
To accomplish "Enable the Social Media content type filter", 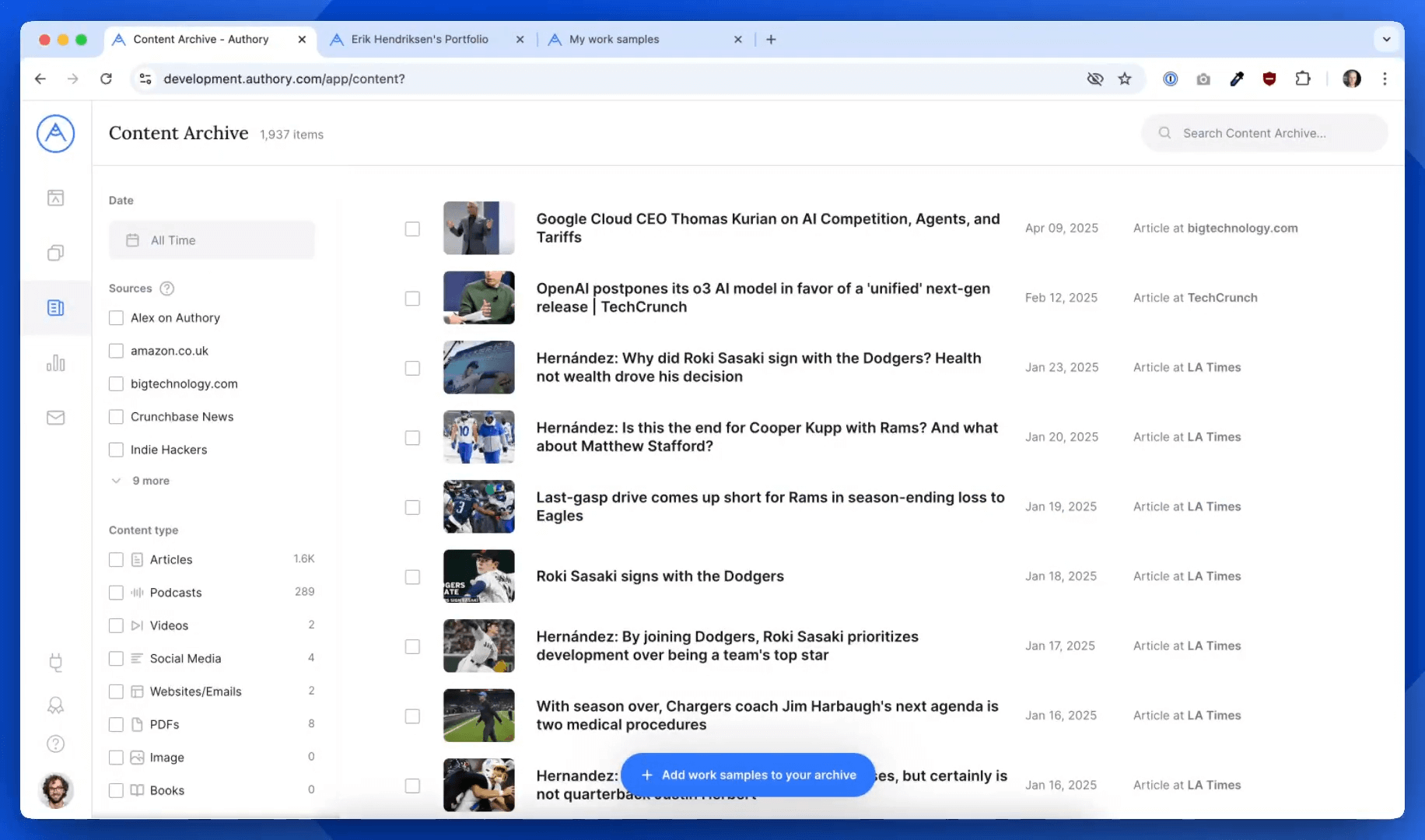I will [x=116, y=659].
